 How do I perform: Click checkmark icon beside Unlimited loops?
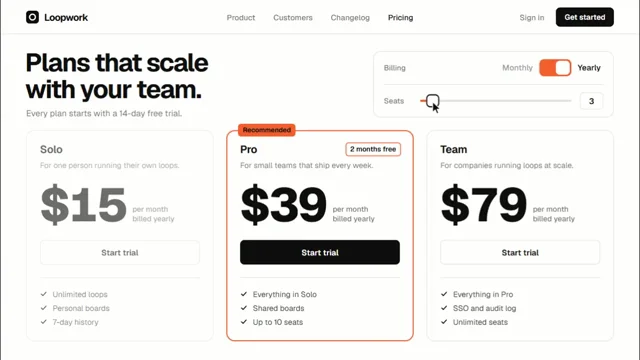point(44,294)
